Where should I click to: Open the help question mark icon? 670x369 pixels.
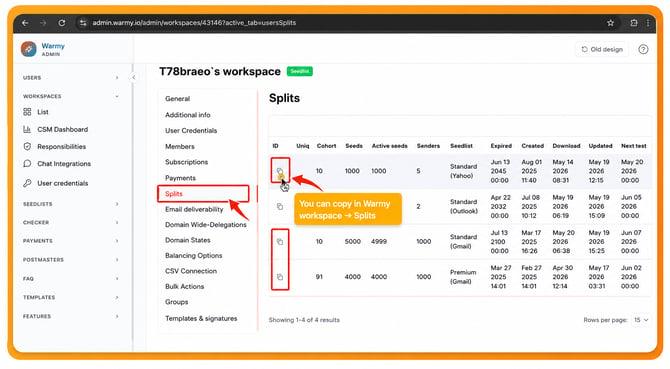click(643, 50)
